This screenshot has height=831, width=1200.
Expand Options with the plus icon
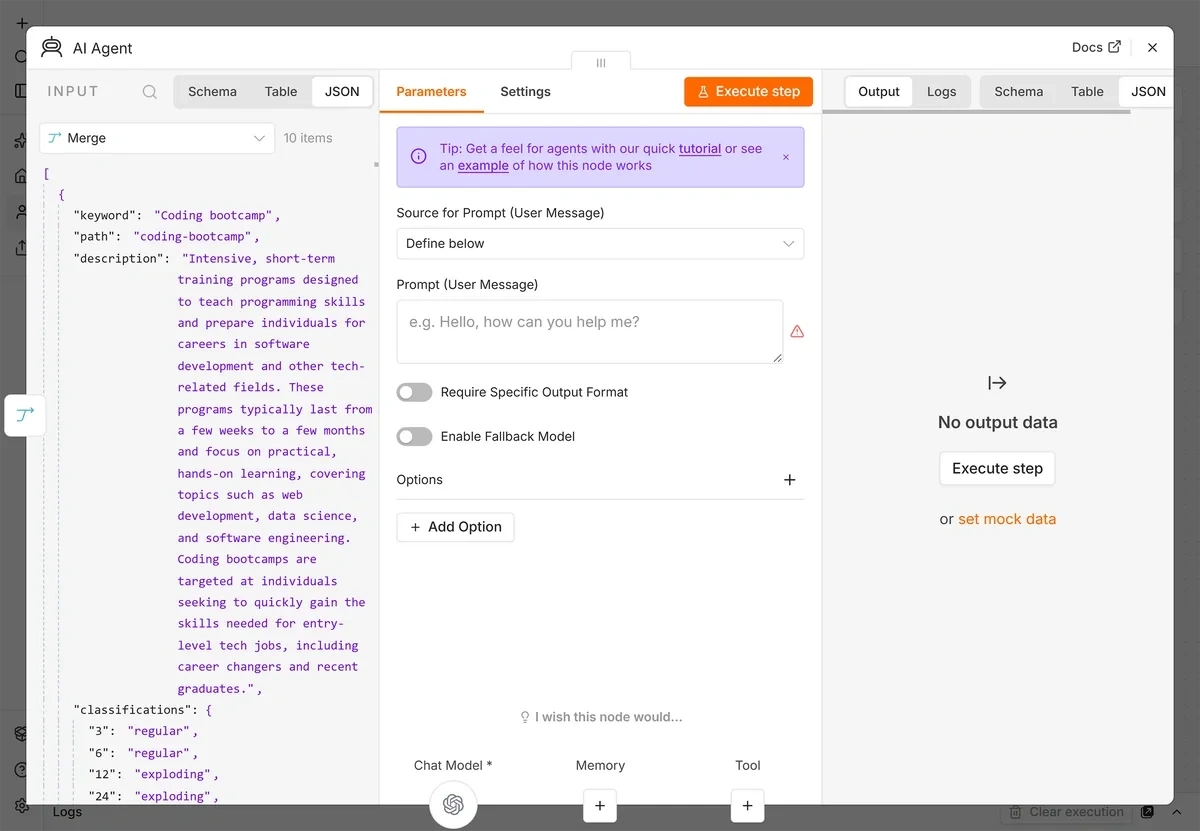pos(790,480)
